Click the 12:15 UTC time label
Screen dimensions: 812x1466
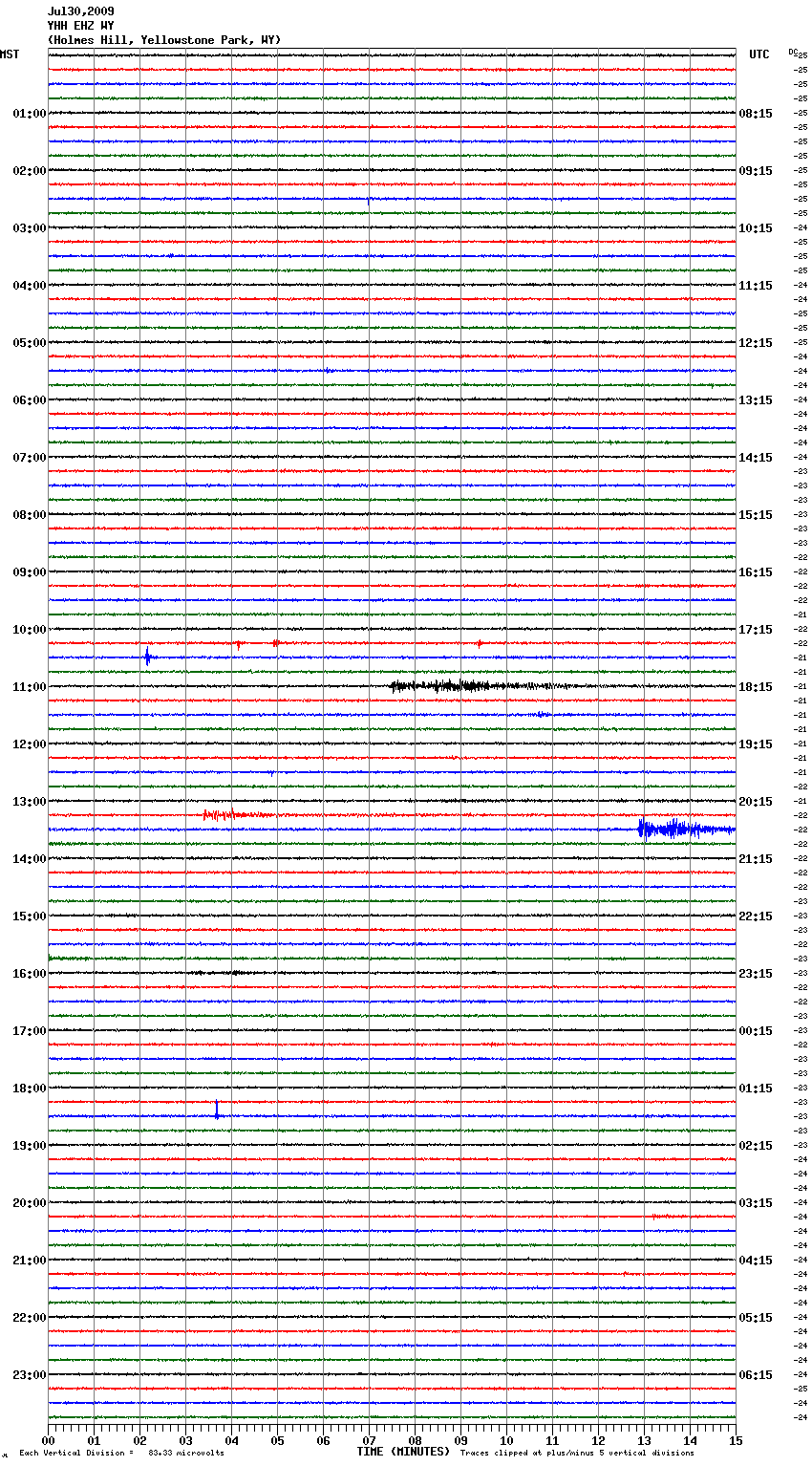pyautogui.click(x=756, y=343)
